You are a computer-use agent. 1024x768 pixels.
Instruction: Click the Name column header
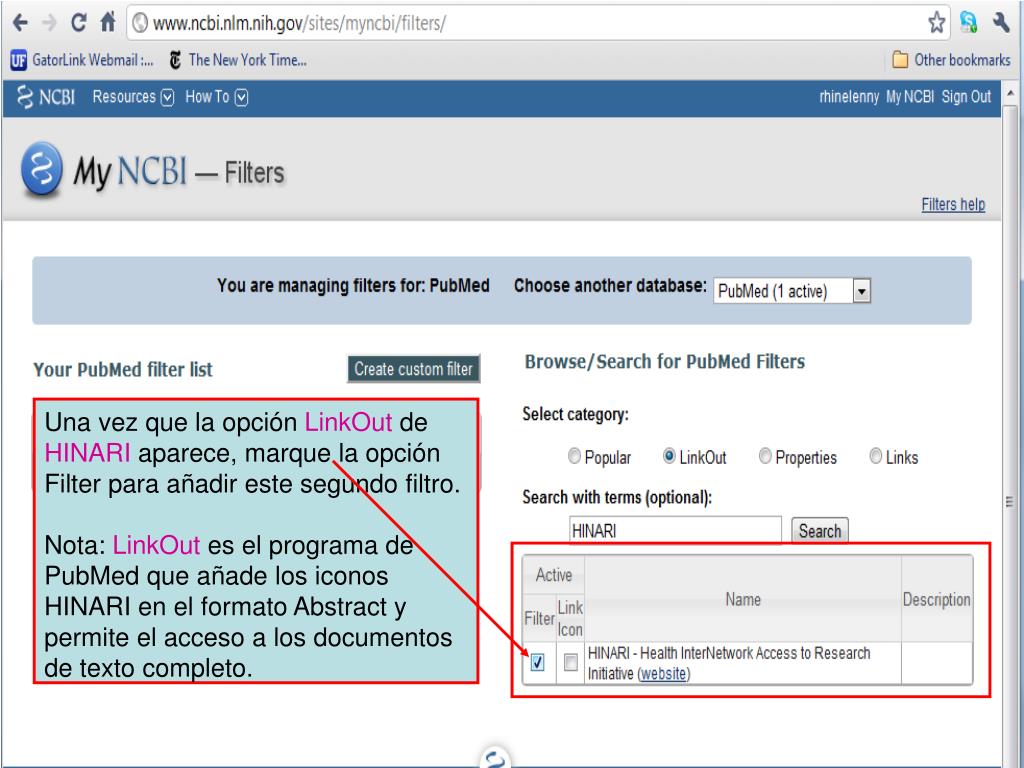point(743,600)
